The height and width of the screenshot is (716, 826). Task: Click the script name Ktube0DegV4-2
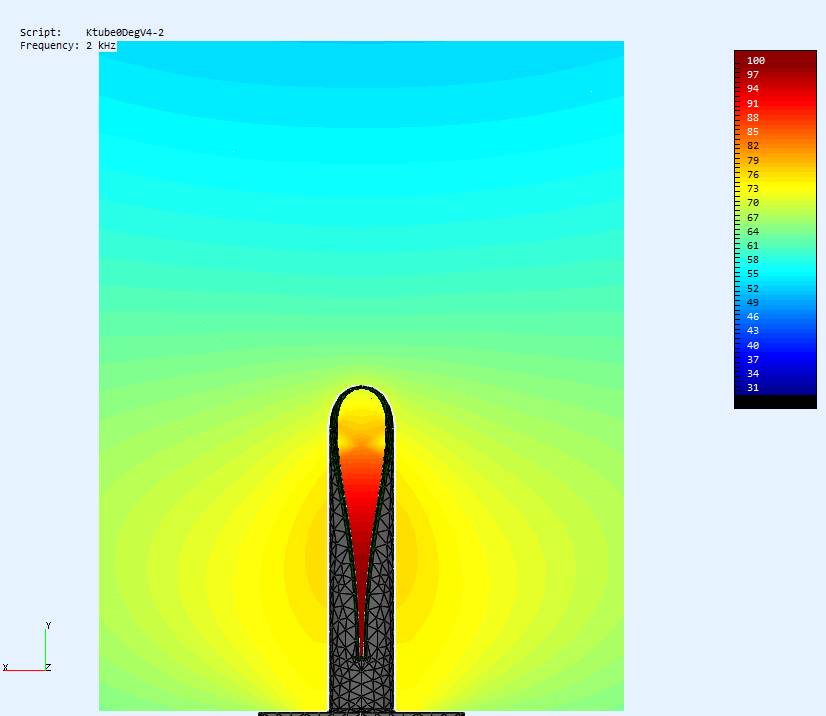[x=125, y=33]
